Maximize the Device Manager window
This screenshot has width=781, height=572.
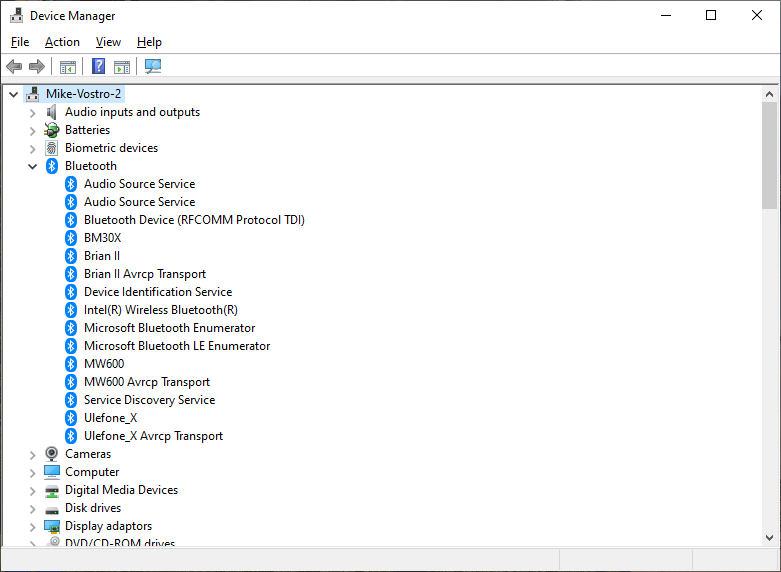tap(711, 15)
